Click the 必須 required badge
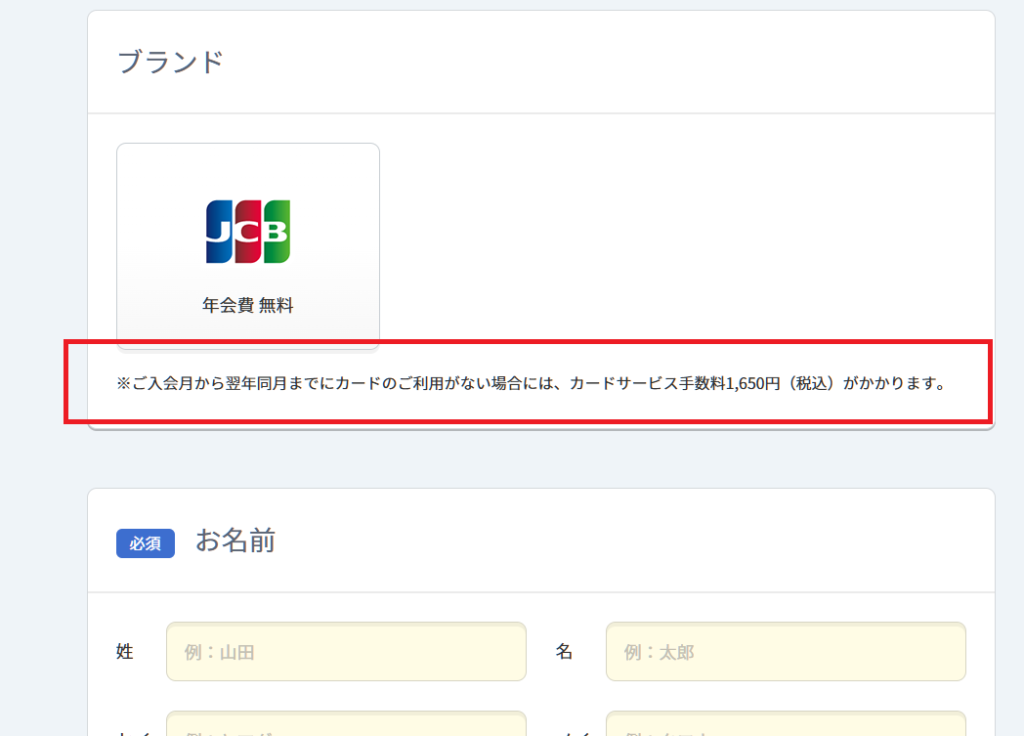Viewport: 1024px width, 736px height. [145, 543]
